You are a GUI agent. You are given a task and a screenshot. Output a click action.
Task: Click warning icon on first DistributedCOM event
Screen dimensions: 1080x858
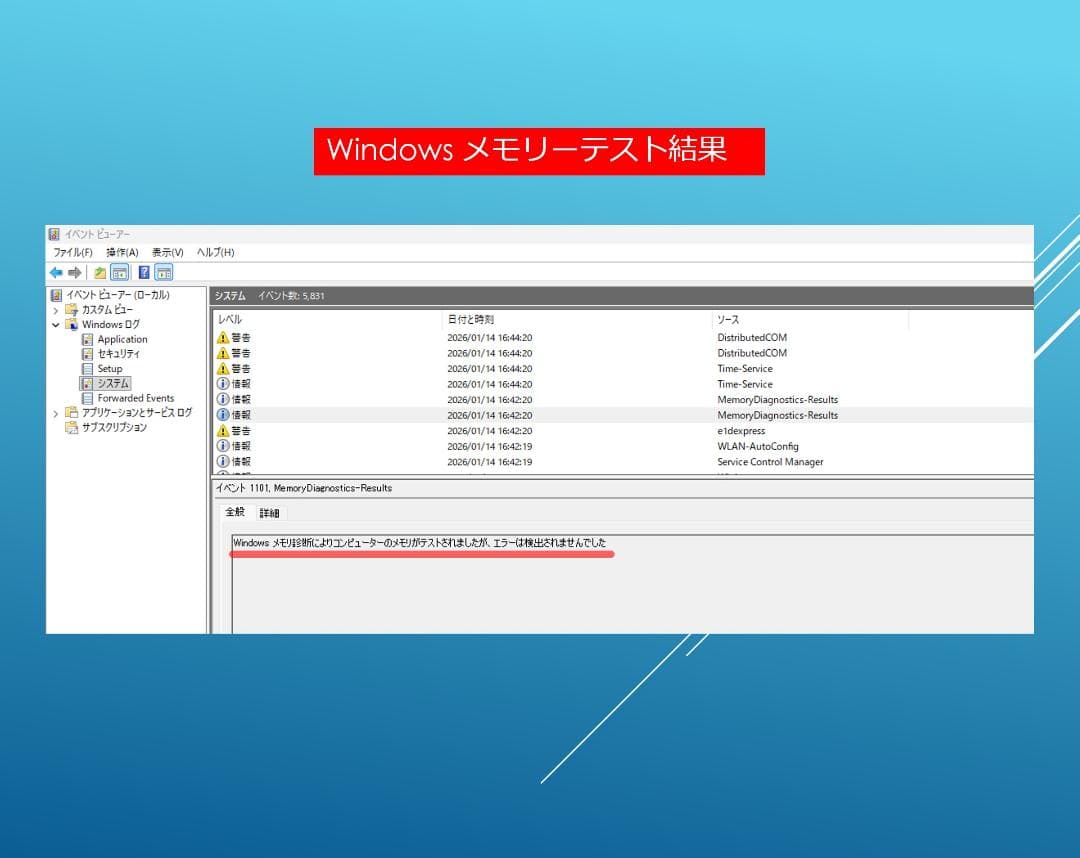pos(223,337)
